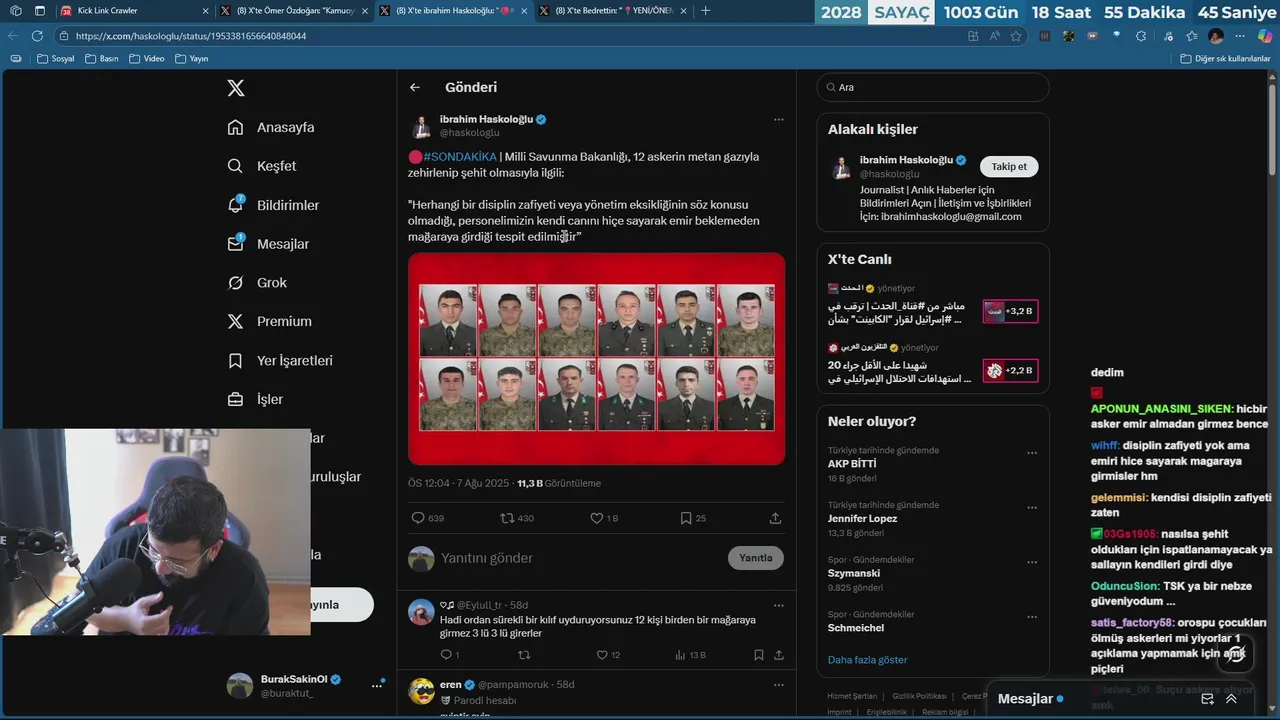Open browser extensions puzzle icon
The height and width of the screenshot is (720, 1280).
click(1141, 35)
